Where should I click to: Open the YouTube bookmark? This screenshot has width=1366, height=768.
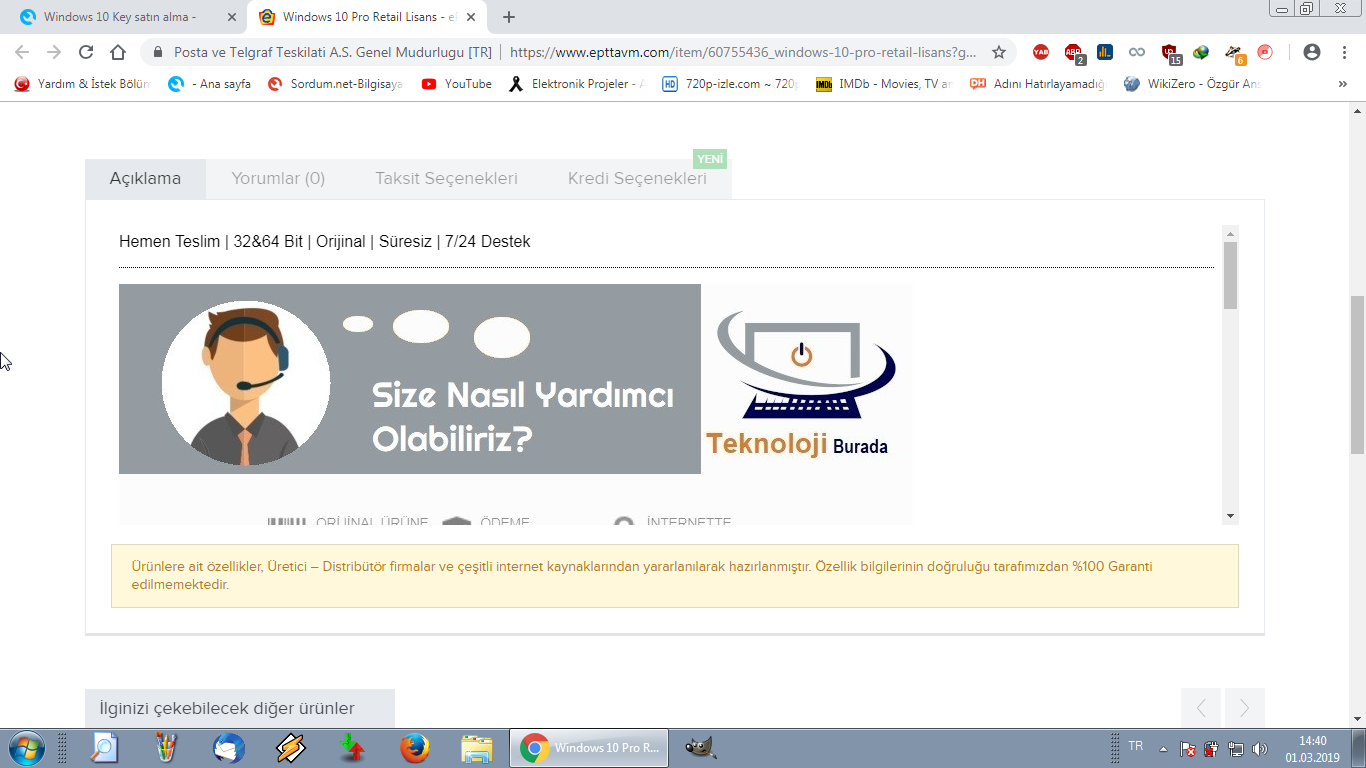point(457,84)
